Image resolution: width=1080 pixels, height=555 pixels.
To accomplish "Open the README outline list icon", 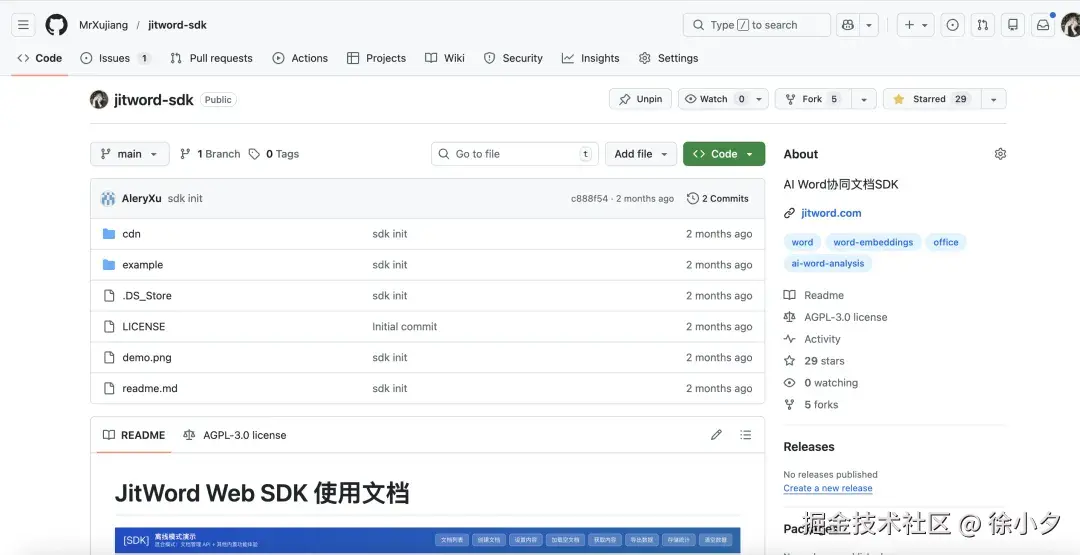I will (x=745, y=434).
